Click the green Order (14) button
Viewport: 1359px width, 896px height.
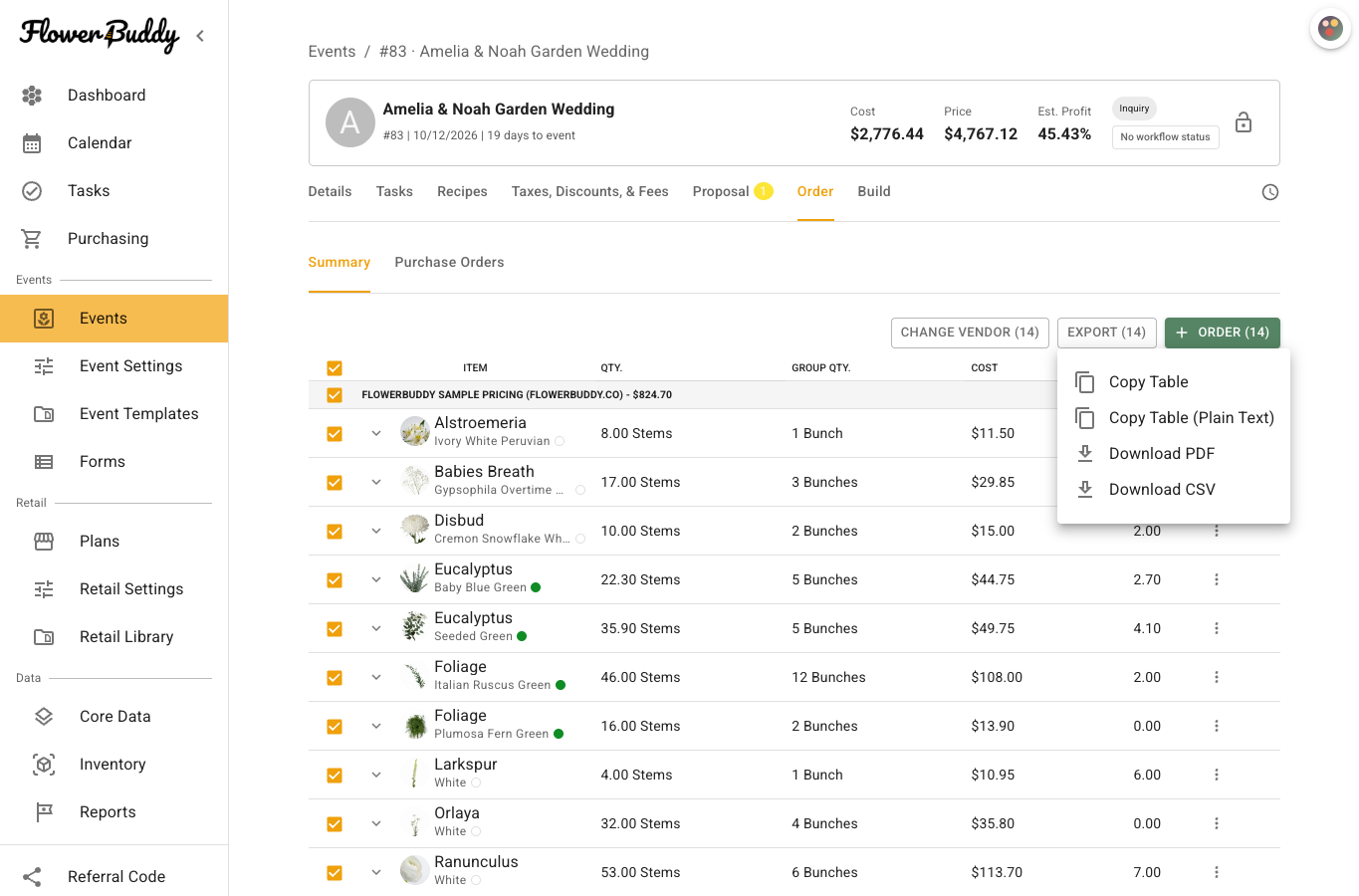1222,333
